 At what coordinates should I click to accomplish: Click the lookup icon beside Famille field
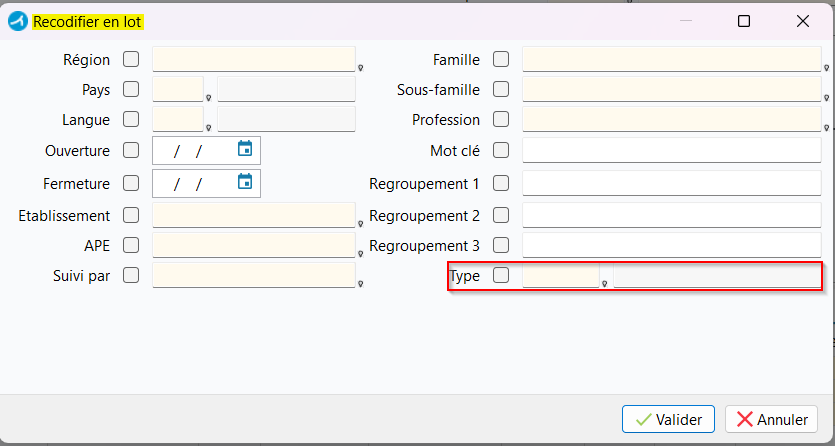point(826,68)
